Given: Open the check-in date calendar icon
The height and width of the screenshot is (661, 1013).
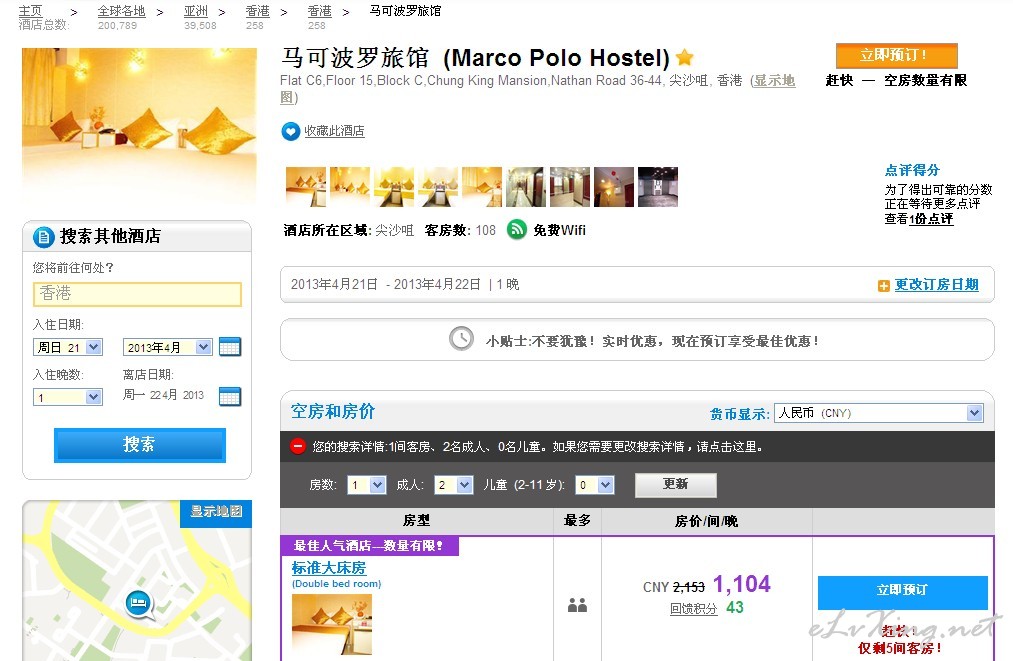Looking at the screenshot, I should 229,347.
